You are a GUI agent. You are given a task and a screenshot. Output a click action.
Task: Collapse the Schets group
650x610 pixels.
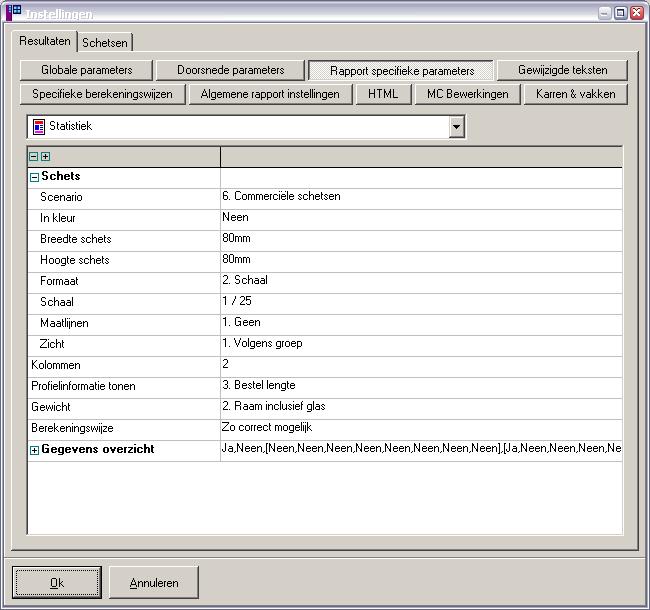[34, 178]
